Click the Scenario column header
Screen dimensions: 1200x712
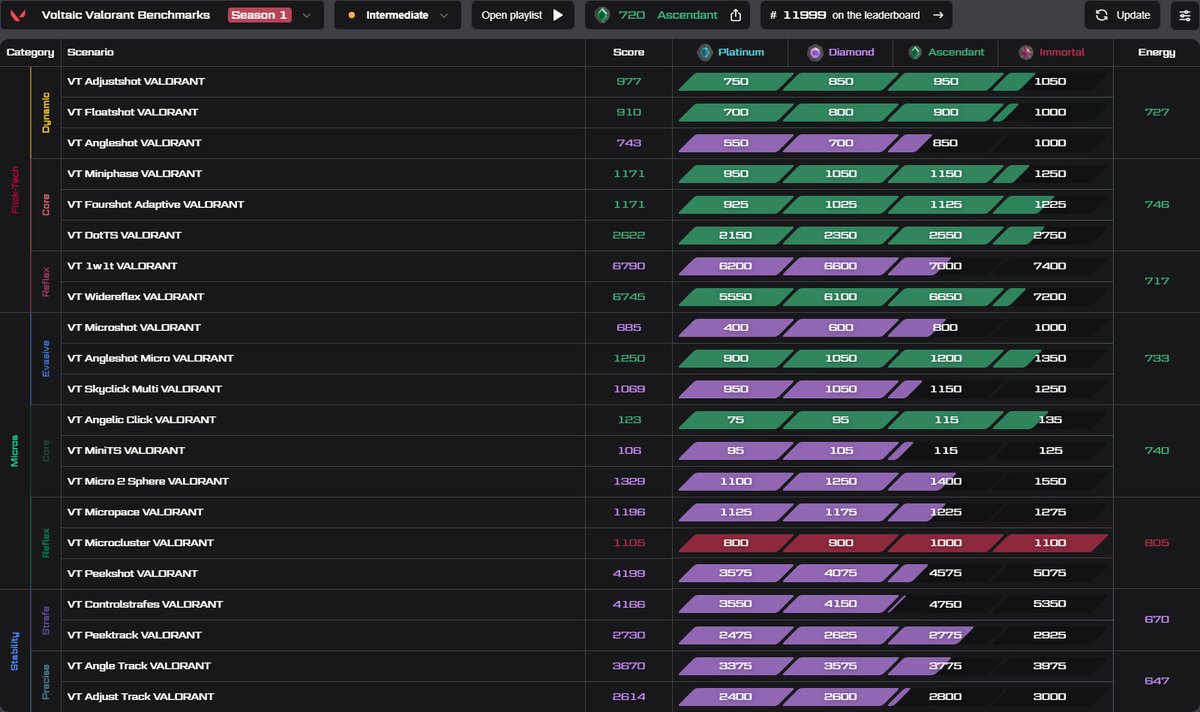[x=90, y=52]
